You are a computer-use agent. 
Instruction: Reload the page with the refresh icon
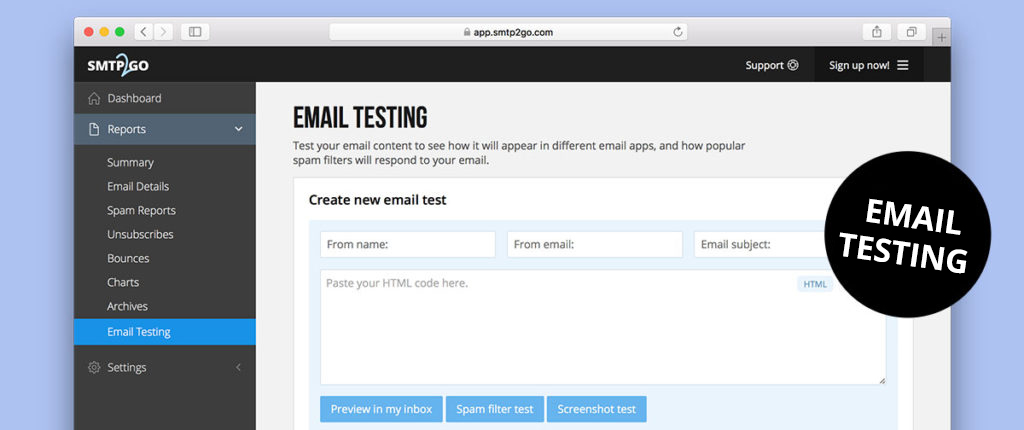[x=677, y=32]
